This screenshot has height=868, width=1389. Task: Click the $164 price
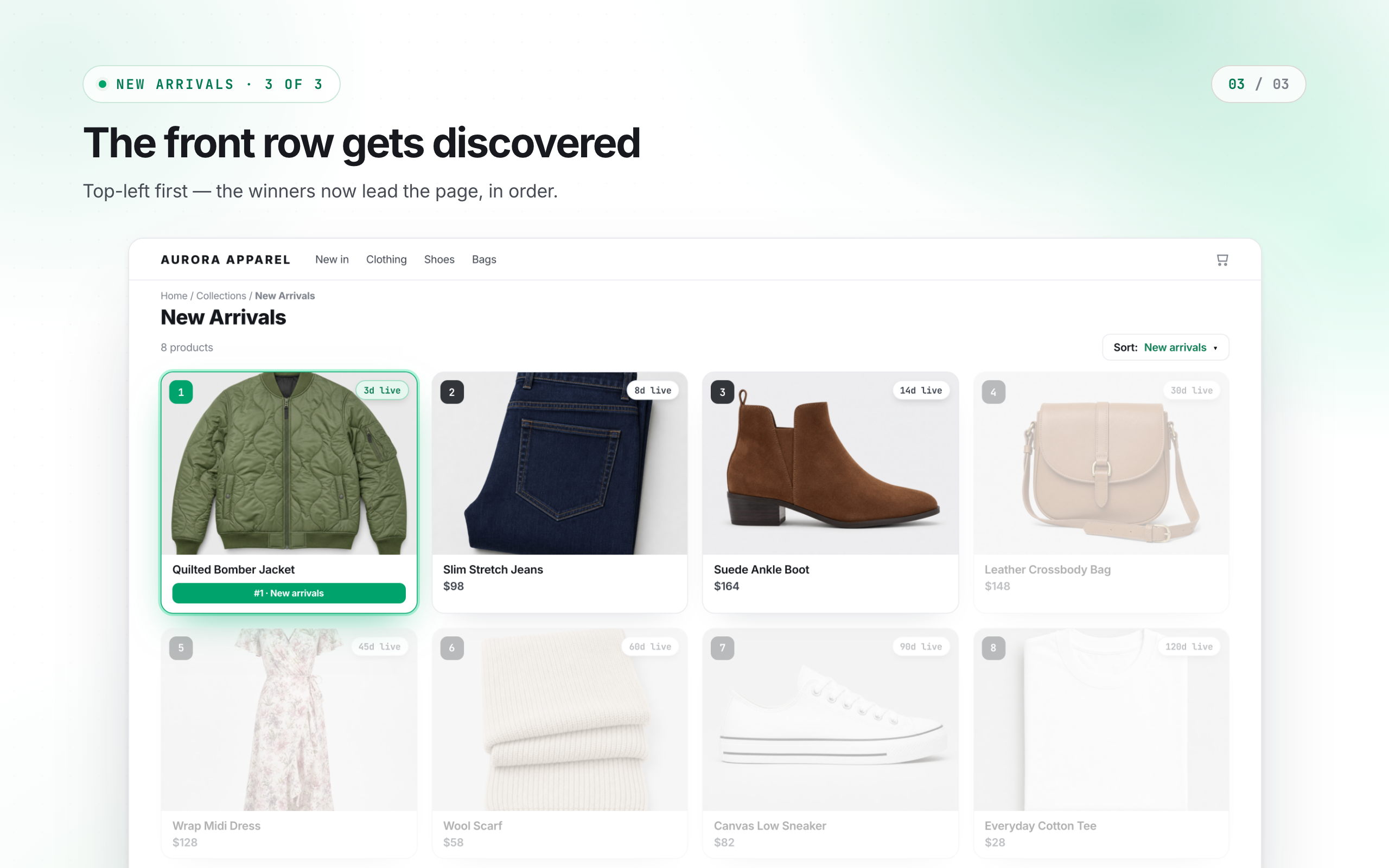(727, 586)
